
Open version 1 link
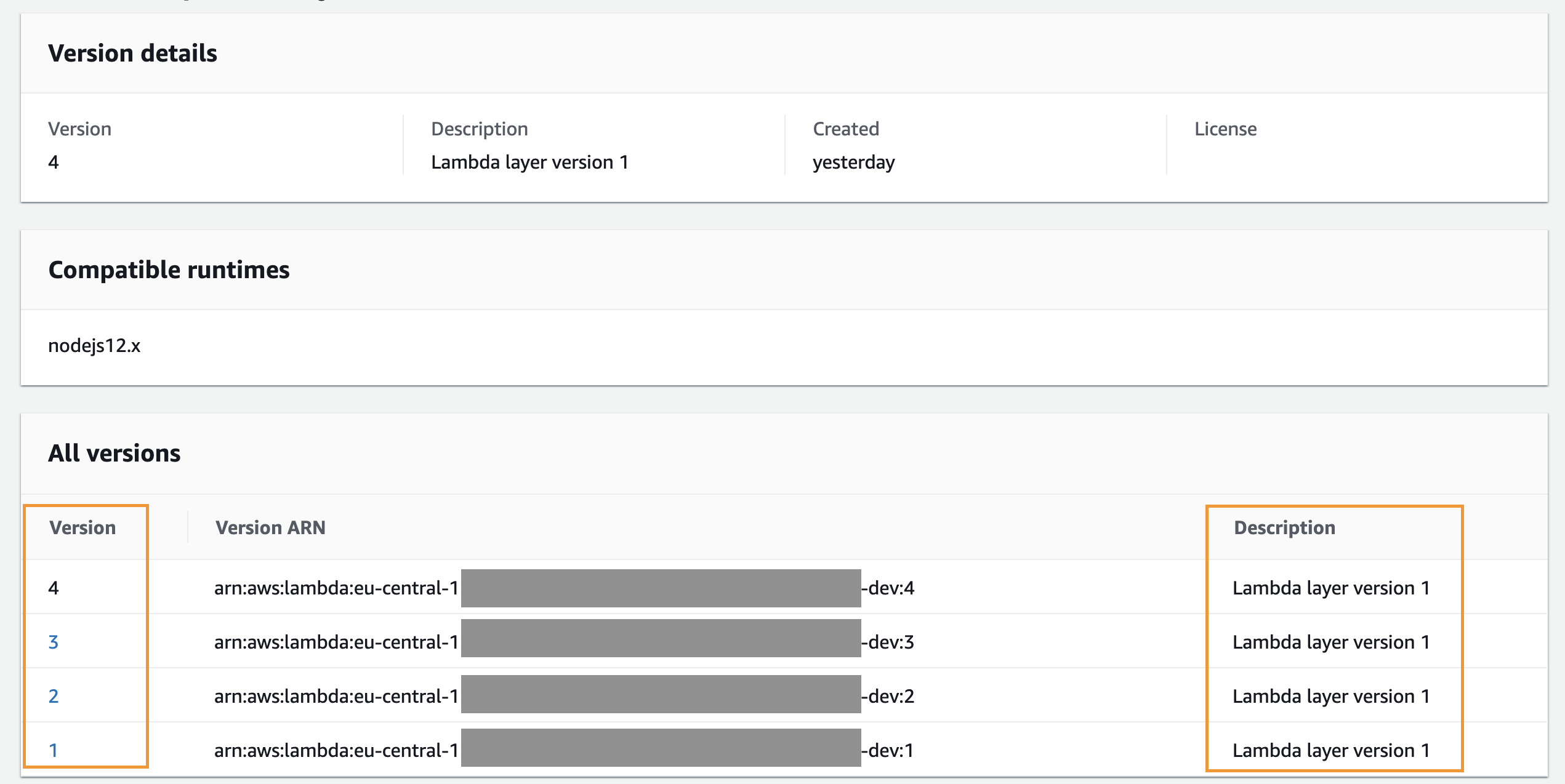click(54, 750)
